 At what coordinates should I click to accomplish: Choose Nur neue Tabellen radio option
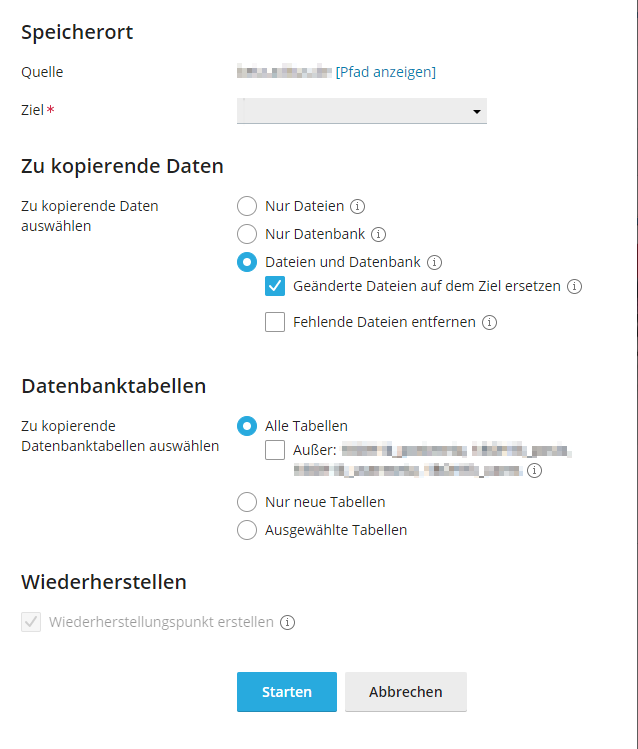coord(247,502)
